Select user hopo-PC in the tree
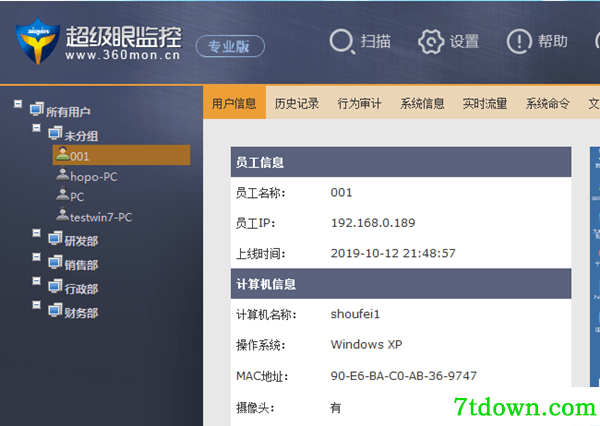 pos(94,177)
